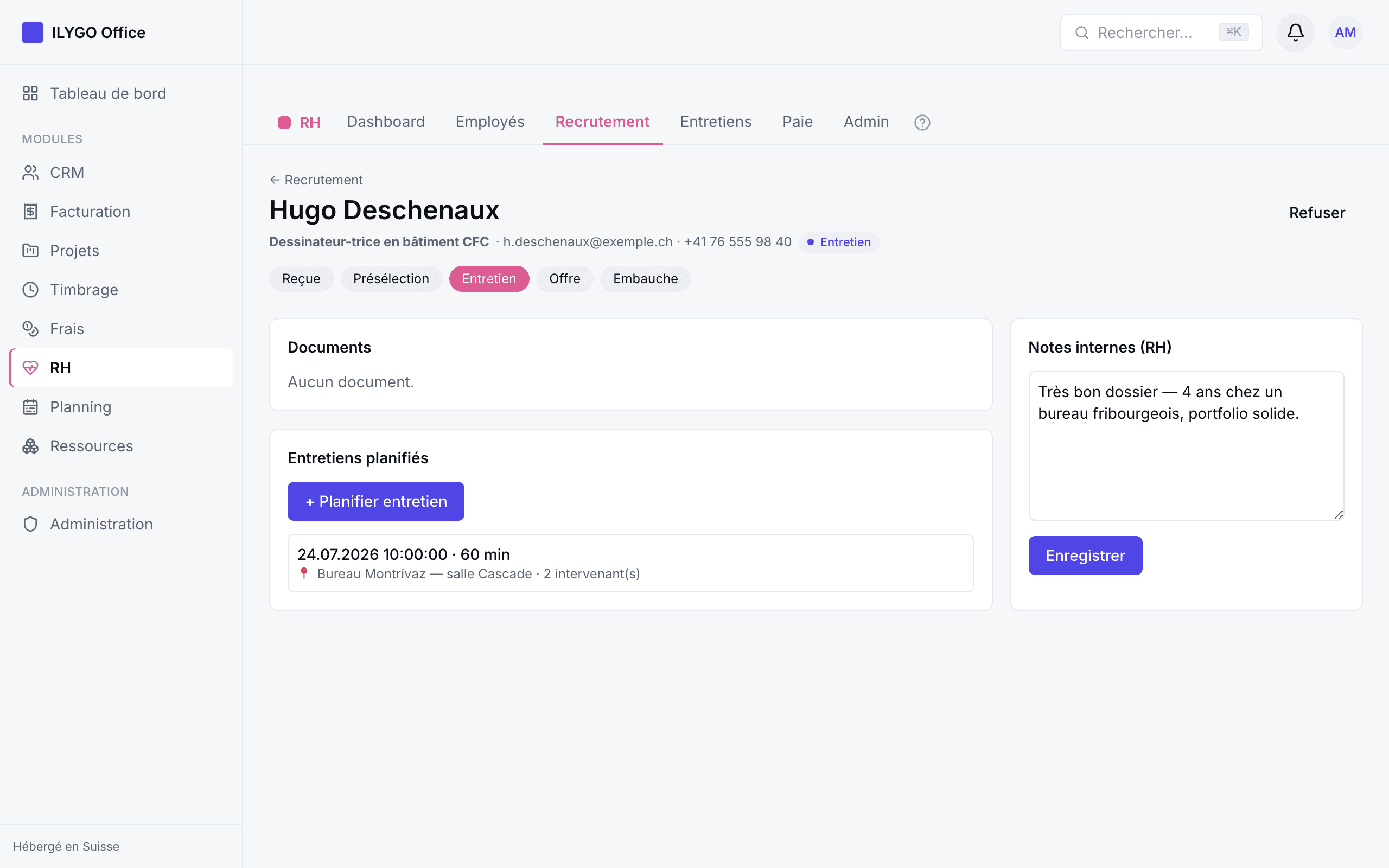The width and height of the screenshot is (1389, 868).
Task: Set candidate stage to Reçue
Action: tap(301, 279)
